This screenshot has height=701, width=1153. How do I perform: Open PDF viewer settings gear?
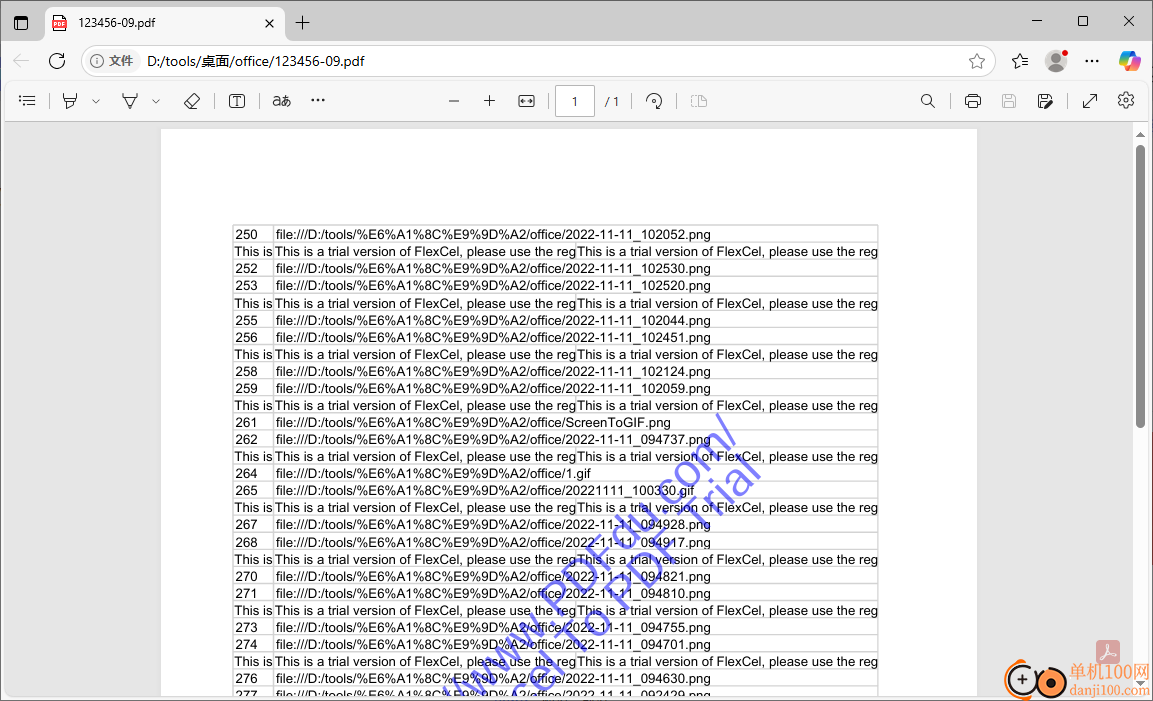tap(1126, 101)
